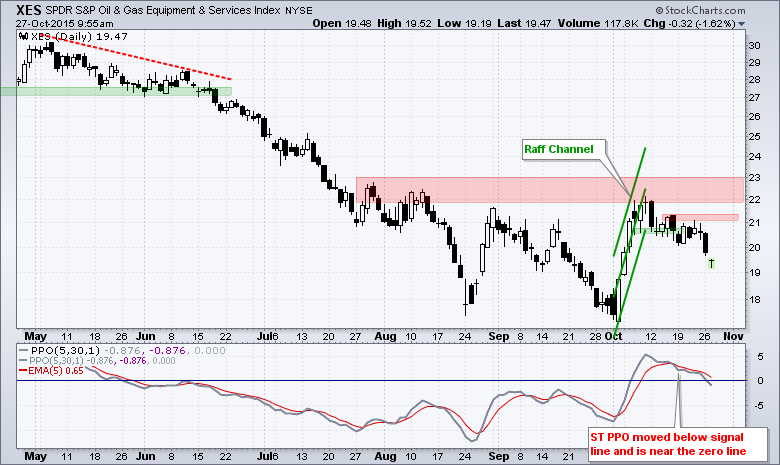Select the SPDR S&P Oil & Gas index name
This screenshot has width=780, height=465.
[164, 10]
